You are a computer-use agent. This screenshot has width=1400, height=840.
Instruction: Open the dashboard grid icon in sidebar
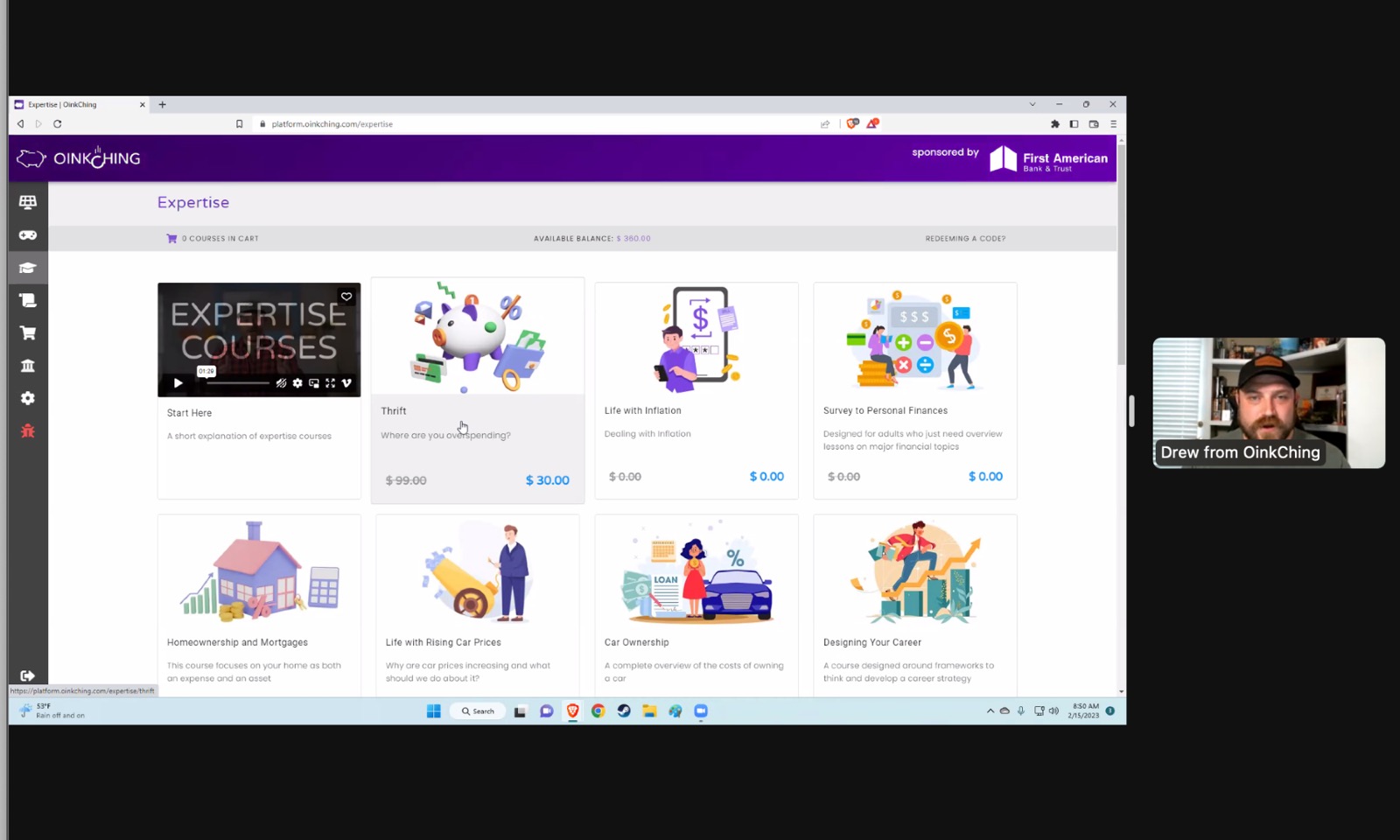point(28,202)
